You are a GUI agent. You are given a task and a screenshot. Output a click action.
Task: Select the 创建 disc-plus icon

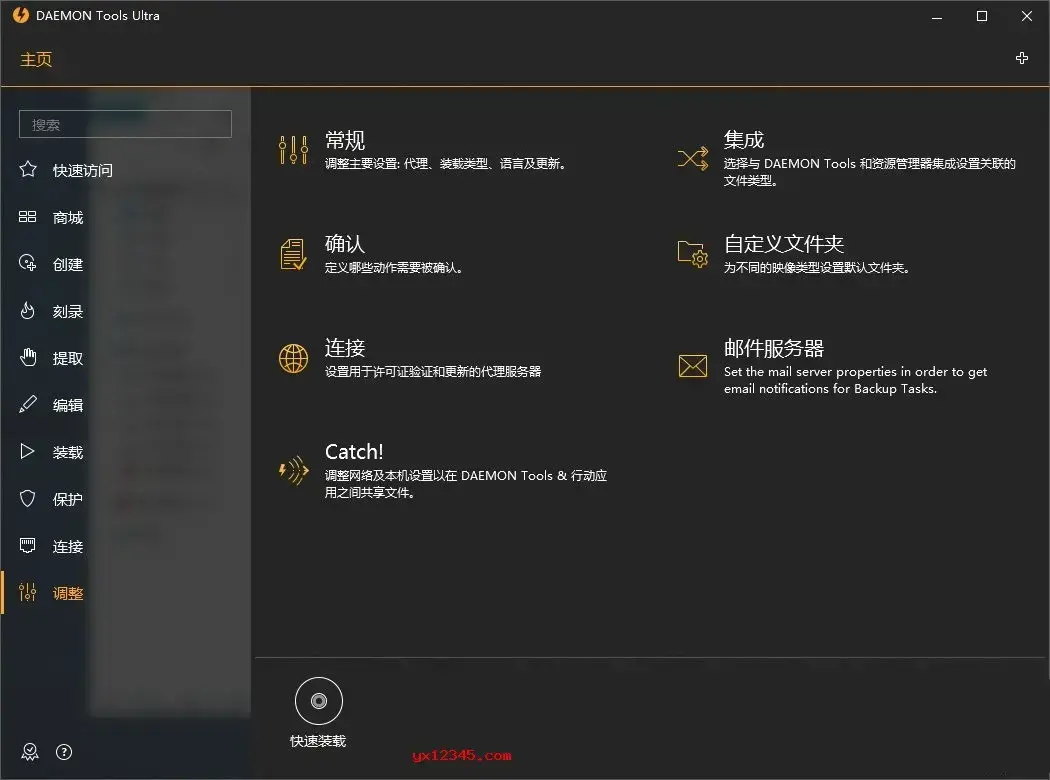(x=27, y=263)
